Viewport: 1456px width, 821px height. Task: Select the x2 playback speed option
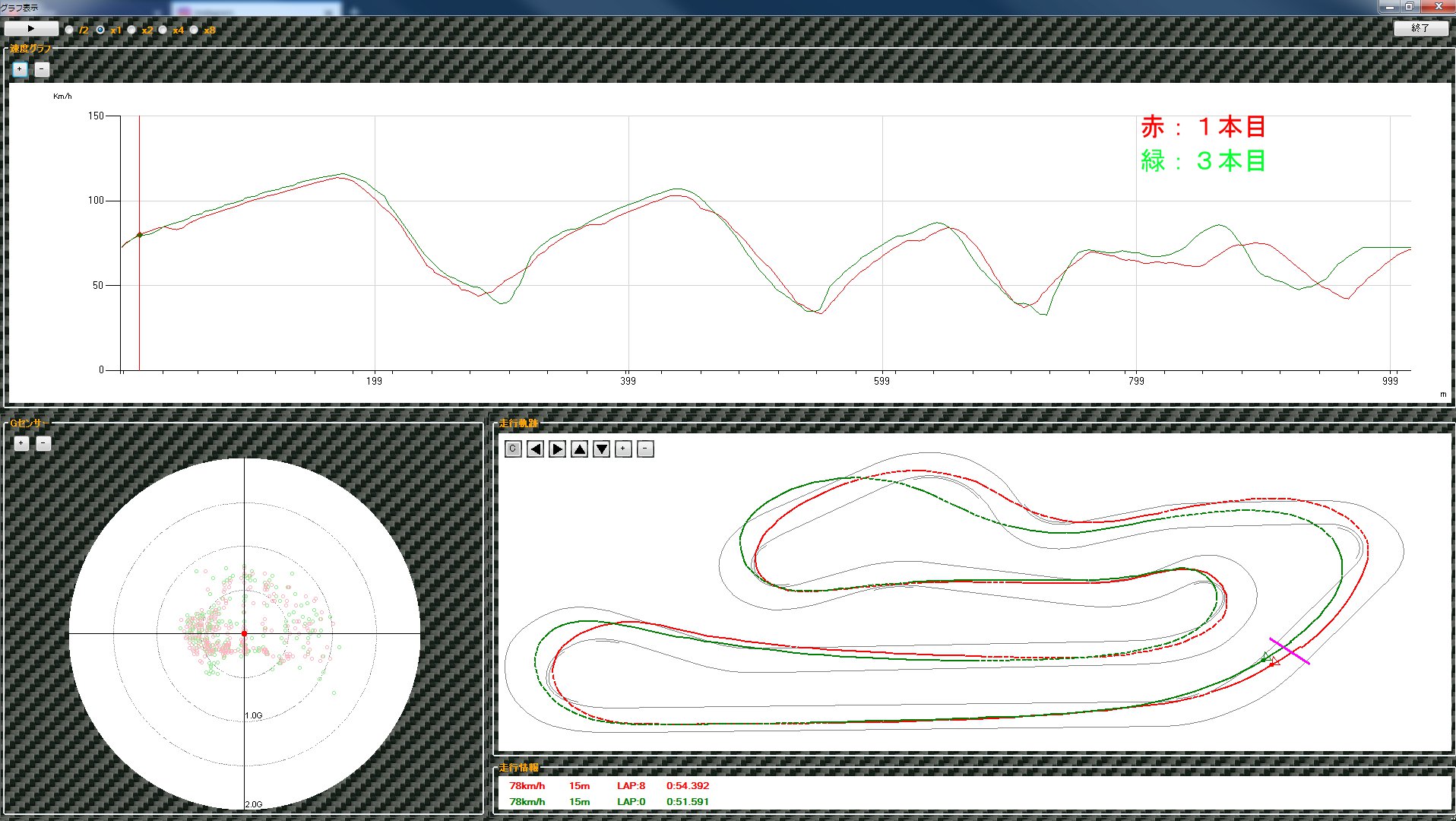tap(132, 30)
